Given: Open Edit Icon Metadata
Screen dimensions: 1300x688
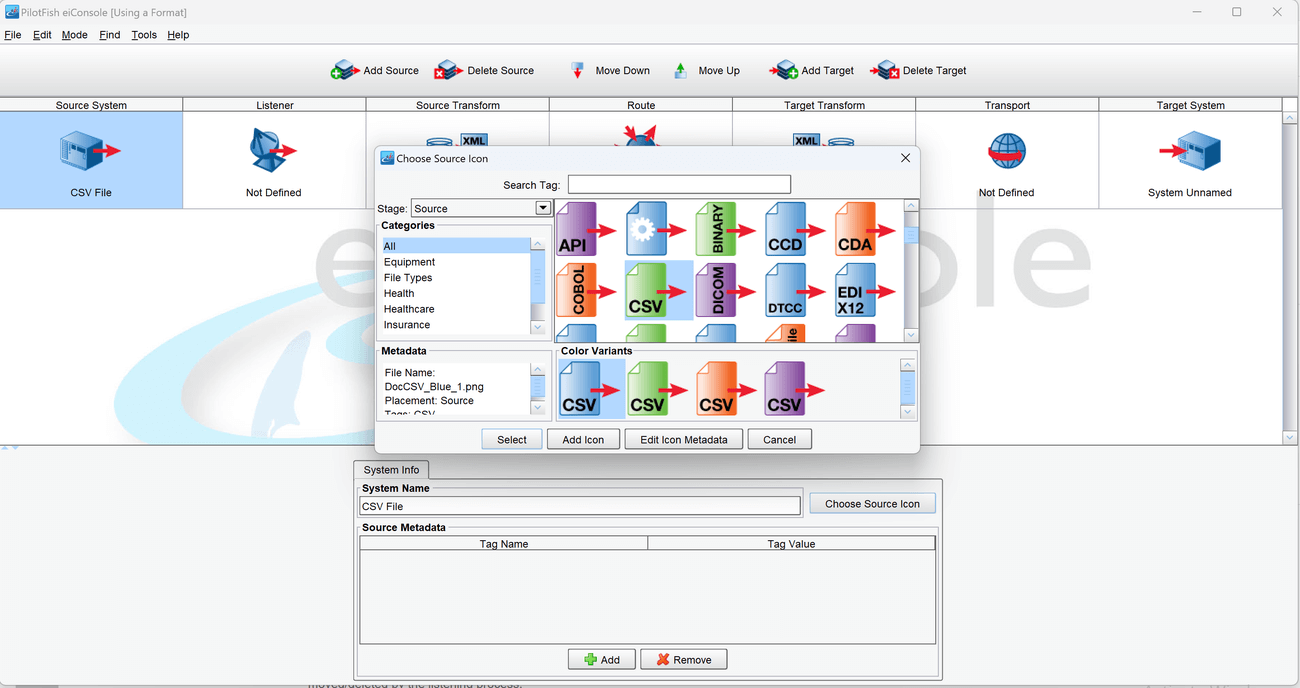Looking at the screenshot, I should tap(684, 439).
